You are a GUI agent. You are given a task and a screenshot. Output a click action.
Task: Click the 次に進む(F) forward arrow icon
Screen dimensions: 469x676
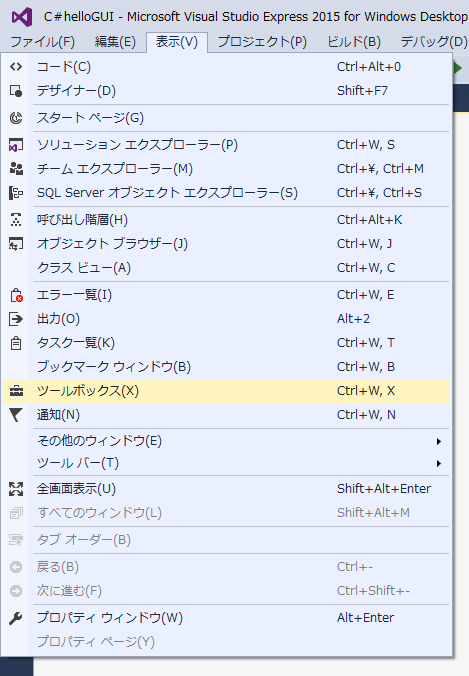pos(16,591)
